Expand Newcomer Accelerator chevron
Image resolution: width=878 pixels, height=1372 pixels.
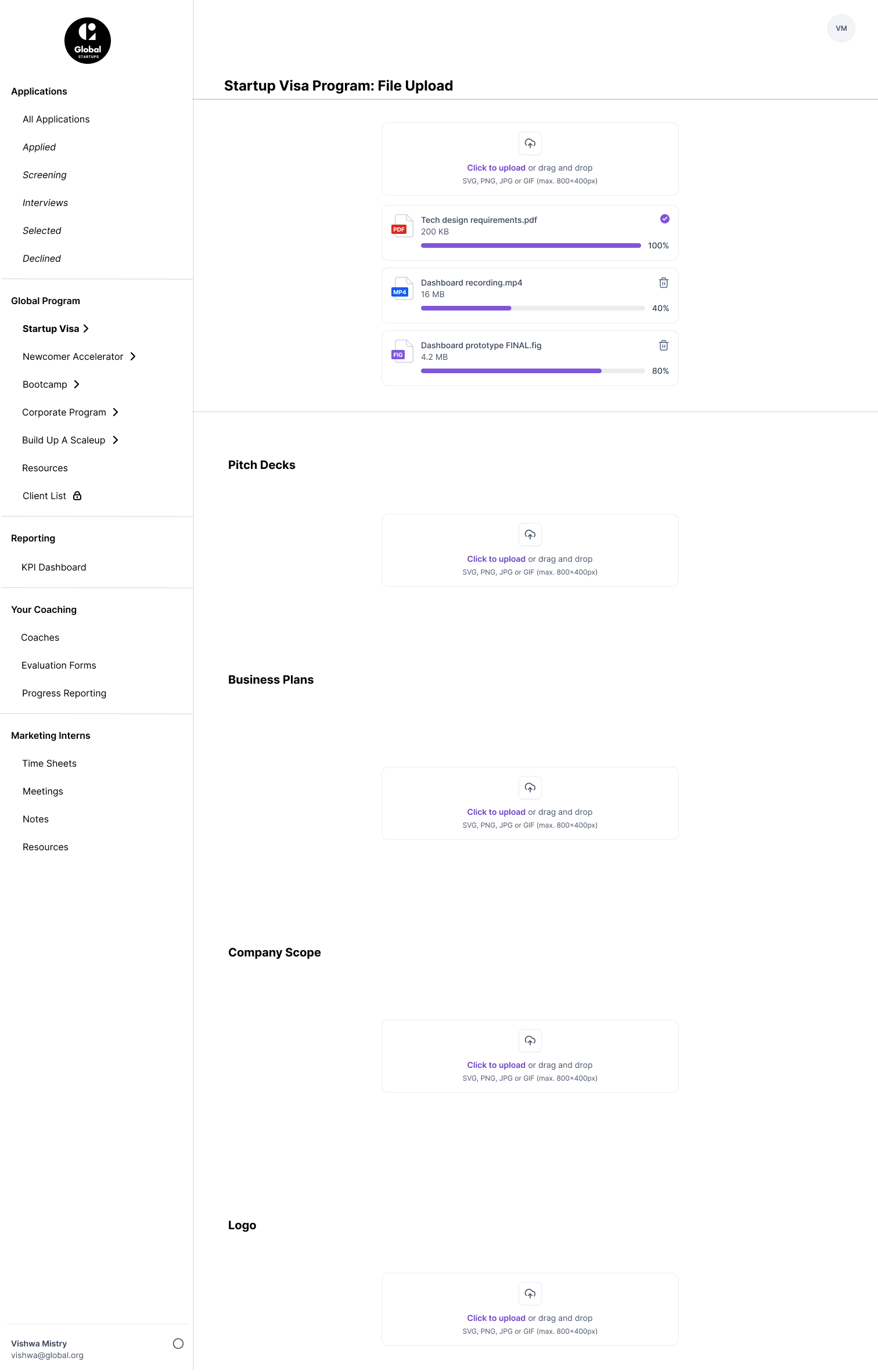(133, 356)
